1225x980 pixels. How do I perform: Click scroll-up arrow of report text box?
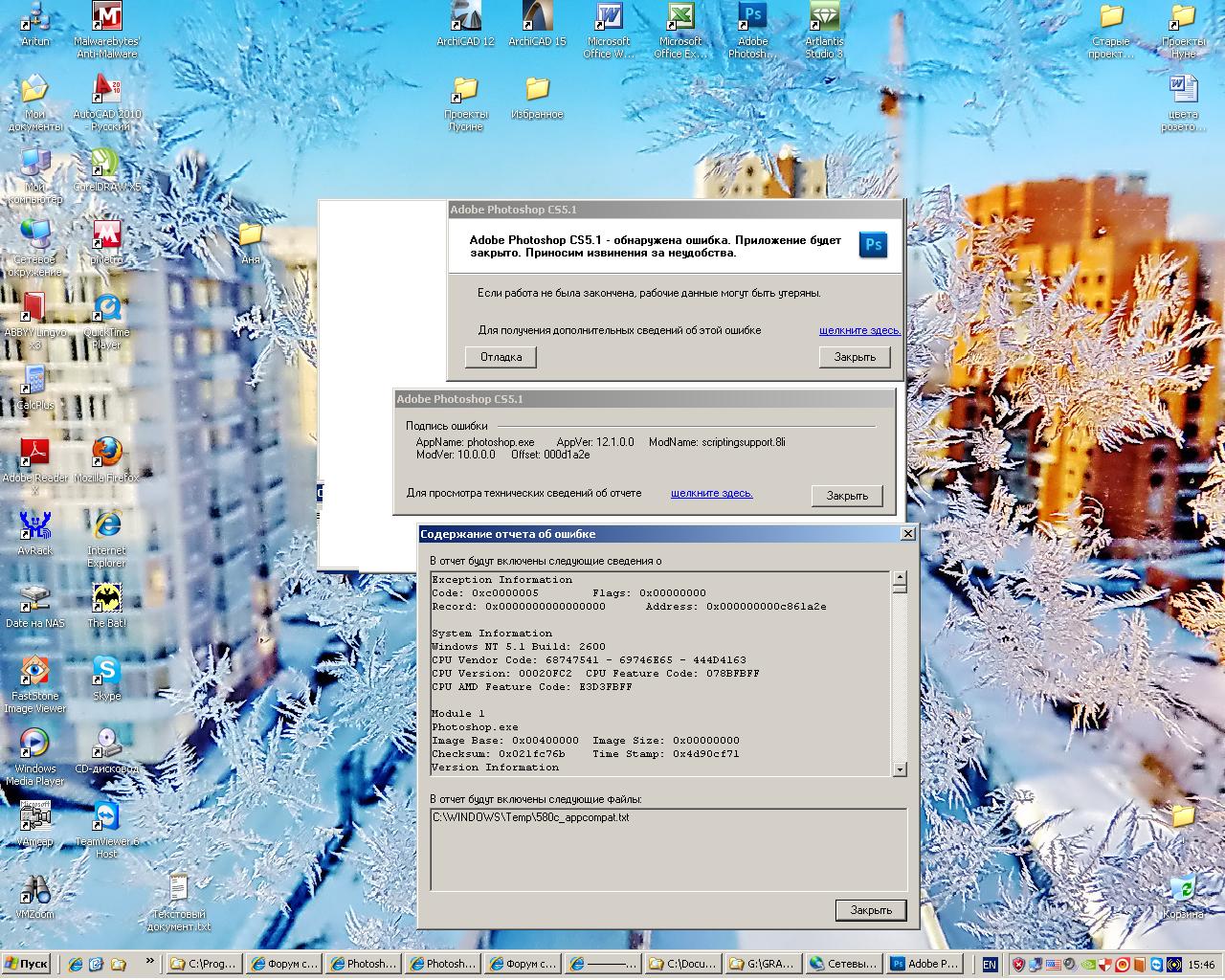coord(900,578)
